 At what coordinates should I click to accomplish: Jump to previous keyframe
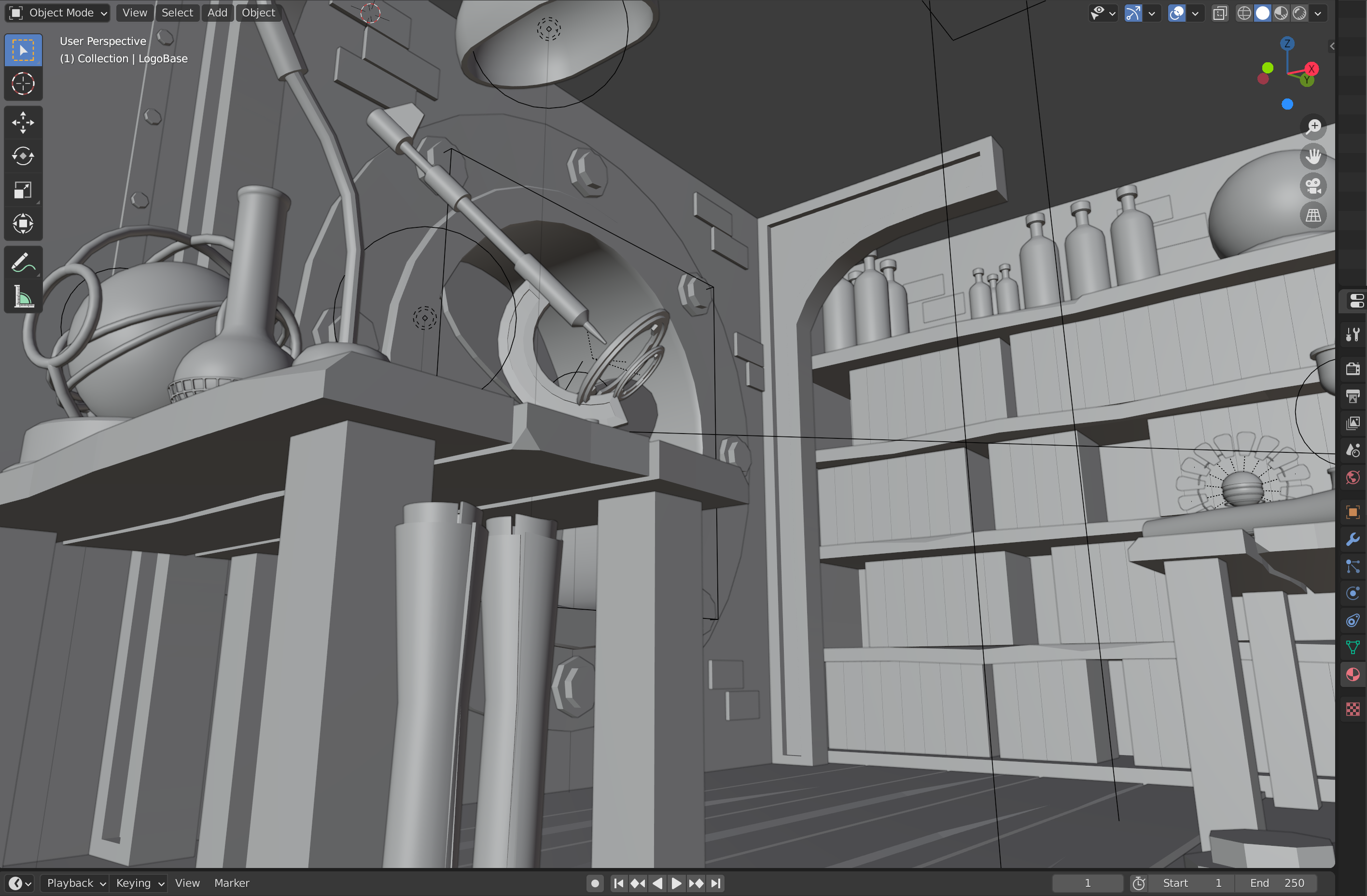(638, 883)
